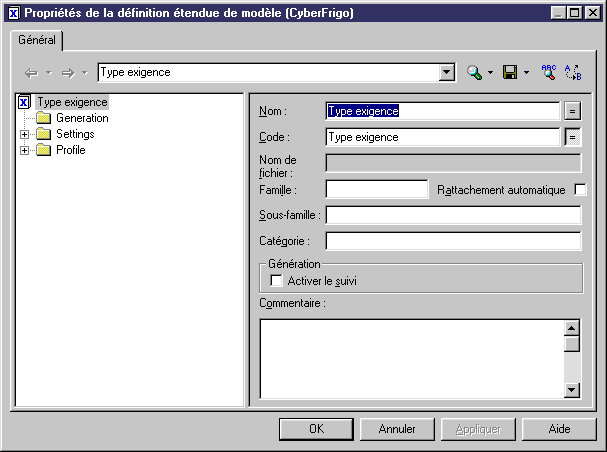
Task: Click into the Famille input field
Action: coord(376,189)
